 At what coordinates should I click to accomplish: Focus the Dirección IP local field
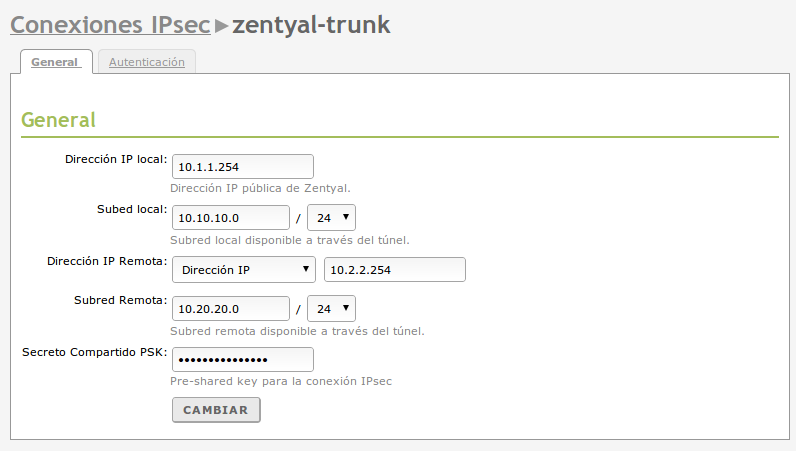(x=243, y=167)
